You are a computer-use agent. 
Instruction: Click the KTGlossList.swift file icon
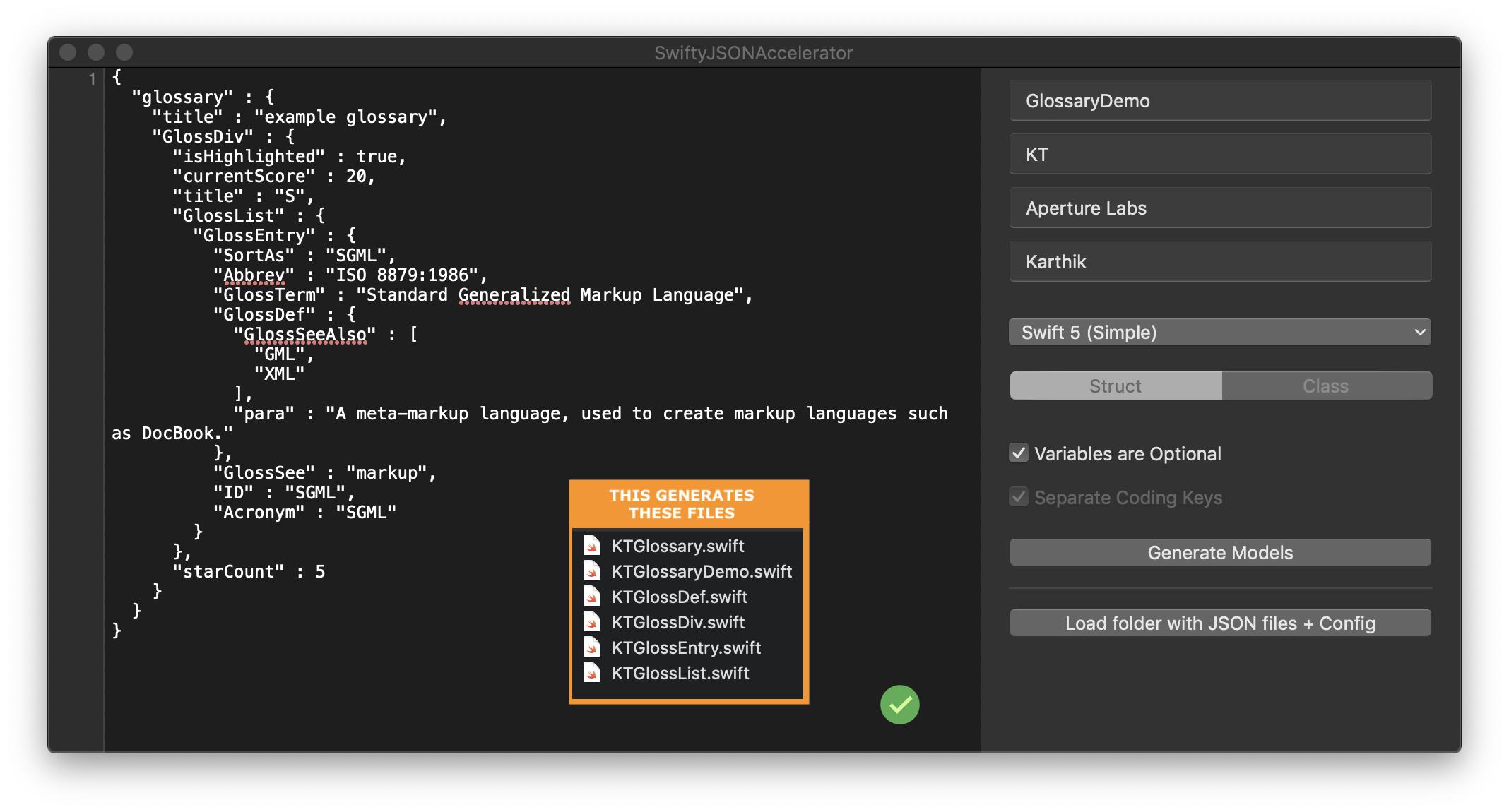click(592, 673)
